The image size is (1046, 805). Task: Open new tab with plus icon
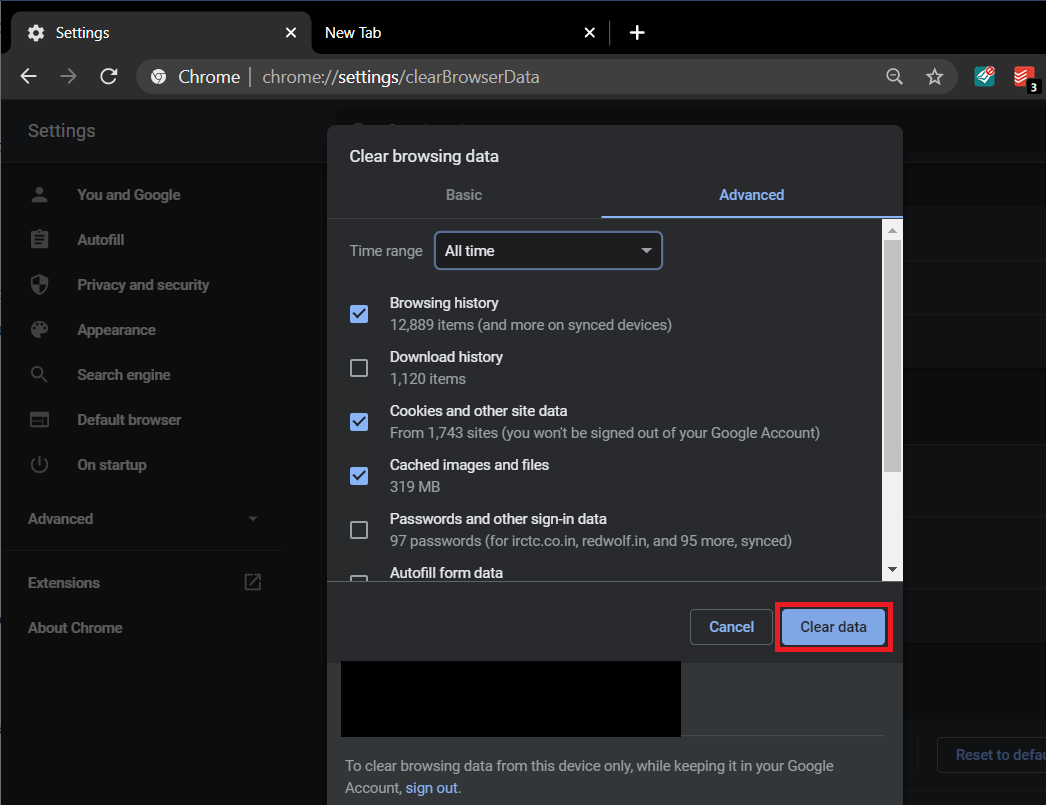click(x=637, y=33)
